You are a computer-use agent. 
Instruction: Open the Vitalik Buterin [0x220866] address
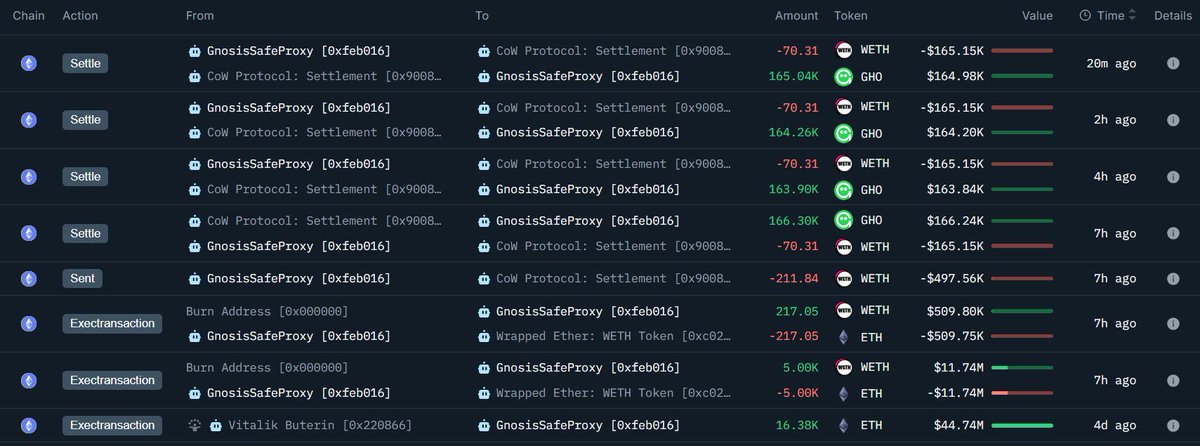(x=319, y=425)
